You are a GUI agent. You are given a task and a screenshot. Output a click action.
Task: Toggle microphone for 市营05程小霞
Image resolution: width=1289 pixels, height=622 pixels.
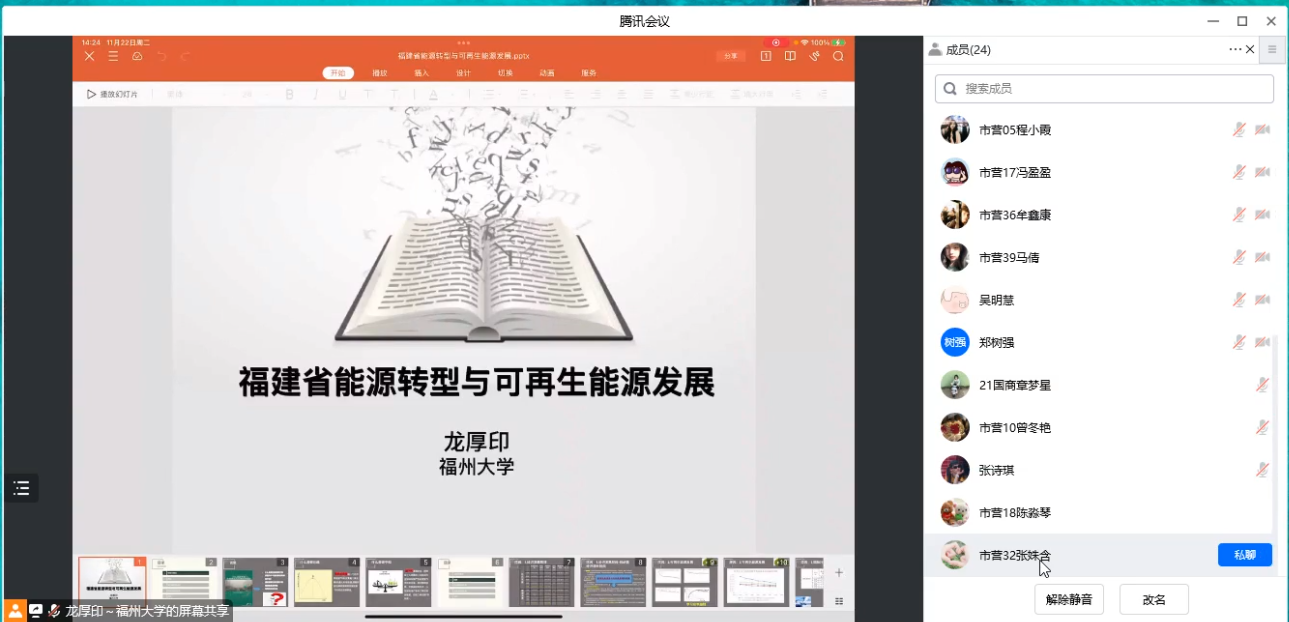(1239, 130)
